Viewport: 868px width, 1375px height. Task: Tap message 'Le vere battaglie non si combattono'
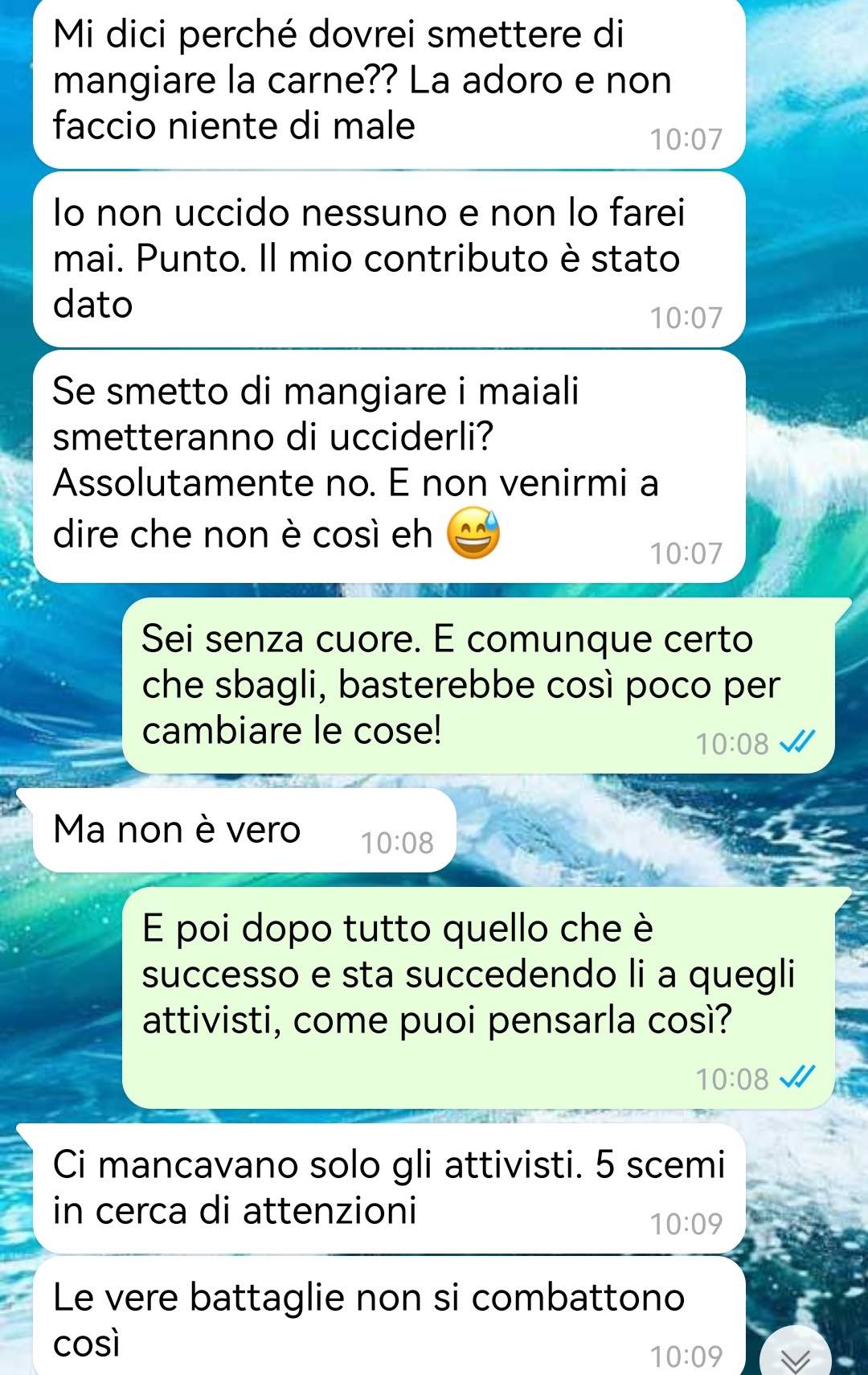click(x=389, y=1316)
